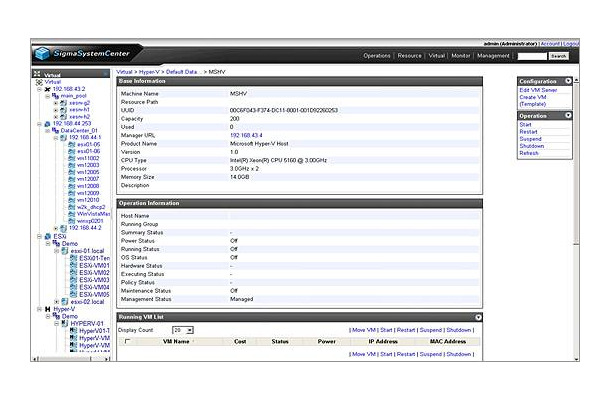The height and width of the screenshot is (400, 610).
Task: Collapse the Hyper-V root tree node
Action: click(x=39, y=309)
